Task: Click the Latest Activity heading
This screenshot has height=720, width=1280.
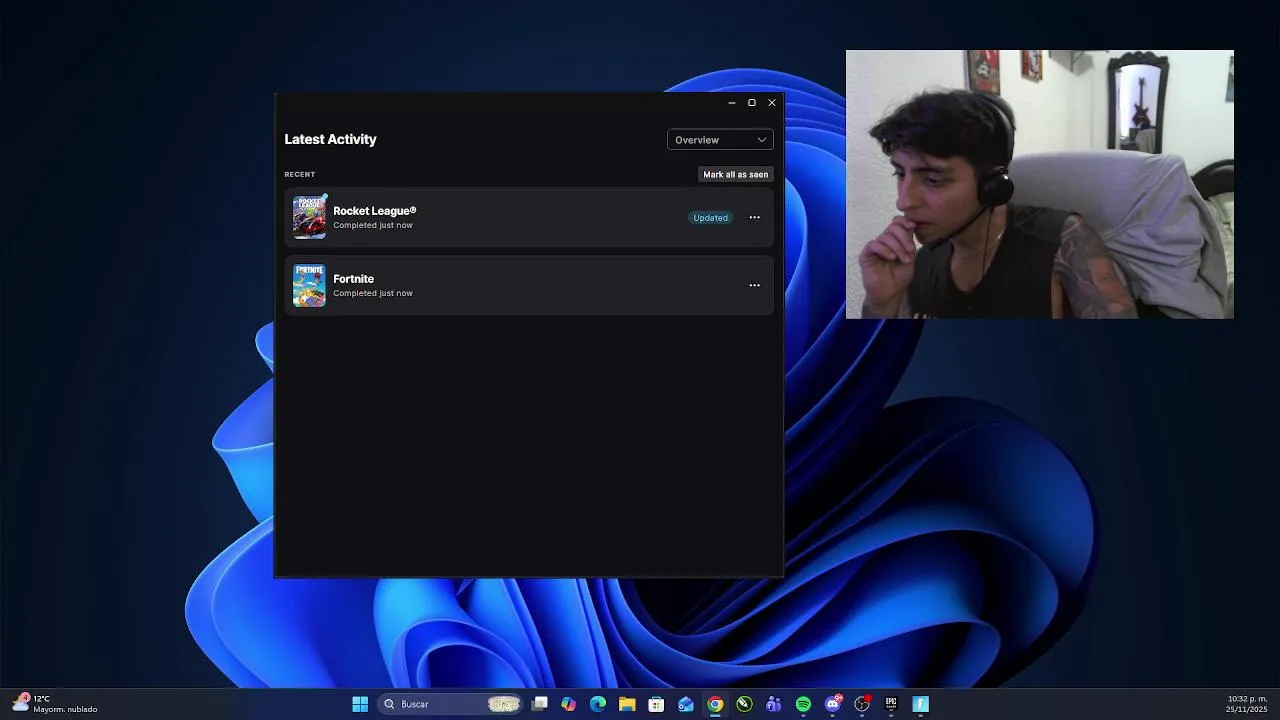Action: [330, 139]
